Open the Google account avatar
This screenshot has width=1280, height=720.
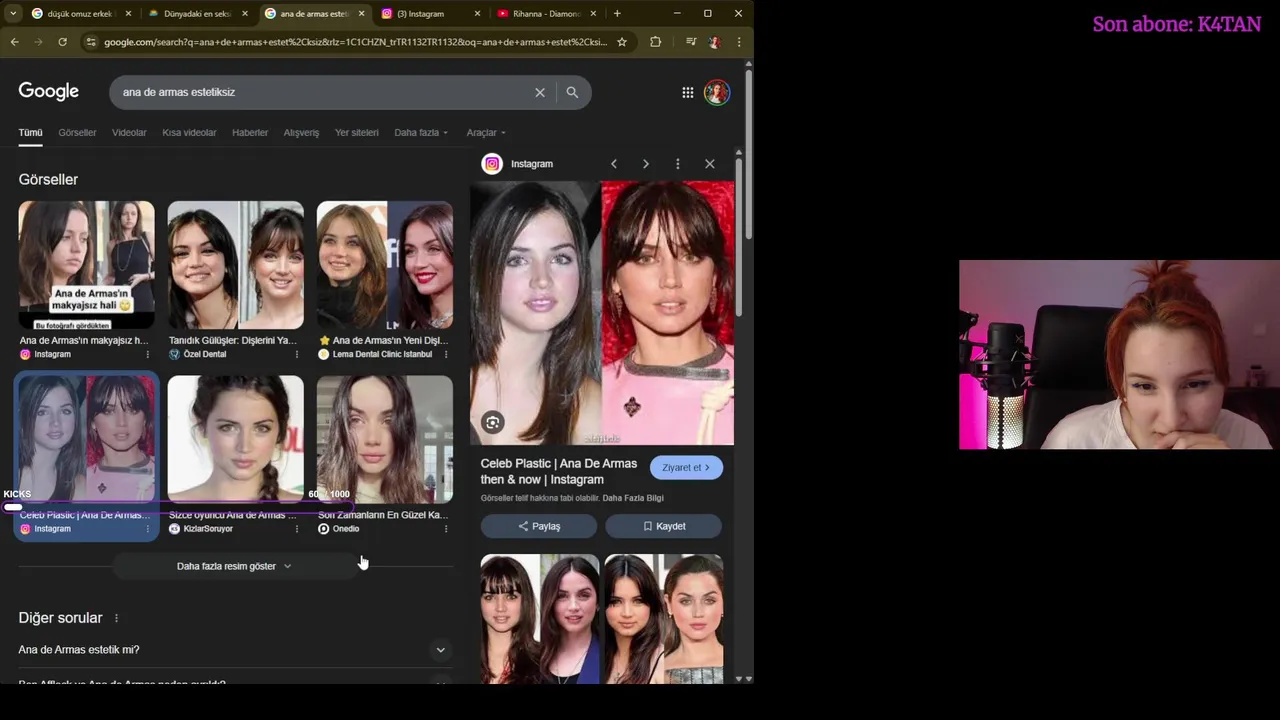pos(717,92)
